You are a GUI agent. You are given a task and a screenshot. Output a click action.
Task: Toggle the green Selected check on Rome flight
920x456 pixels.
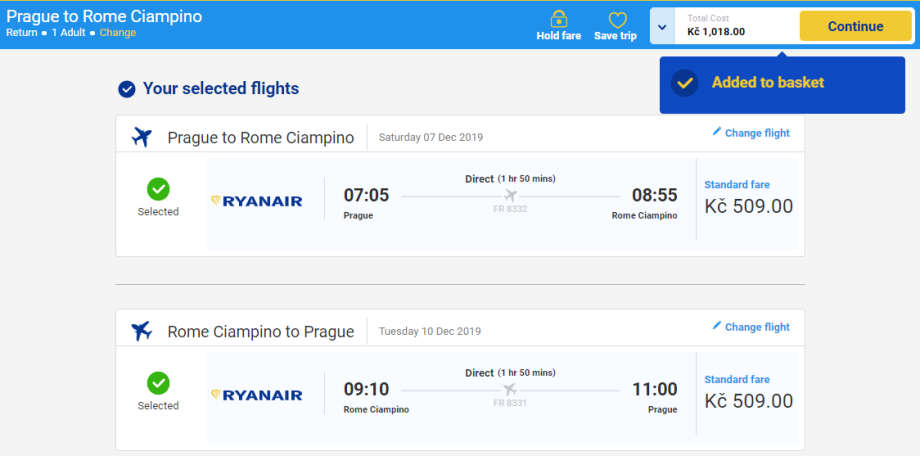158,382
